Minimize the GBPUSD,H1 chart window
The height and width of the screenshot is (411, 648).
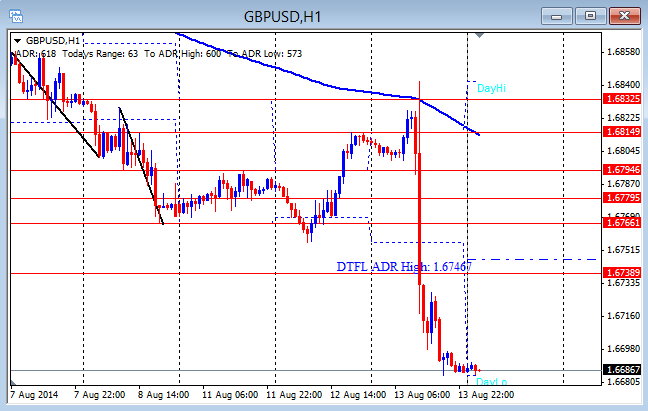[556, 17]
